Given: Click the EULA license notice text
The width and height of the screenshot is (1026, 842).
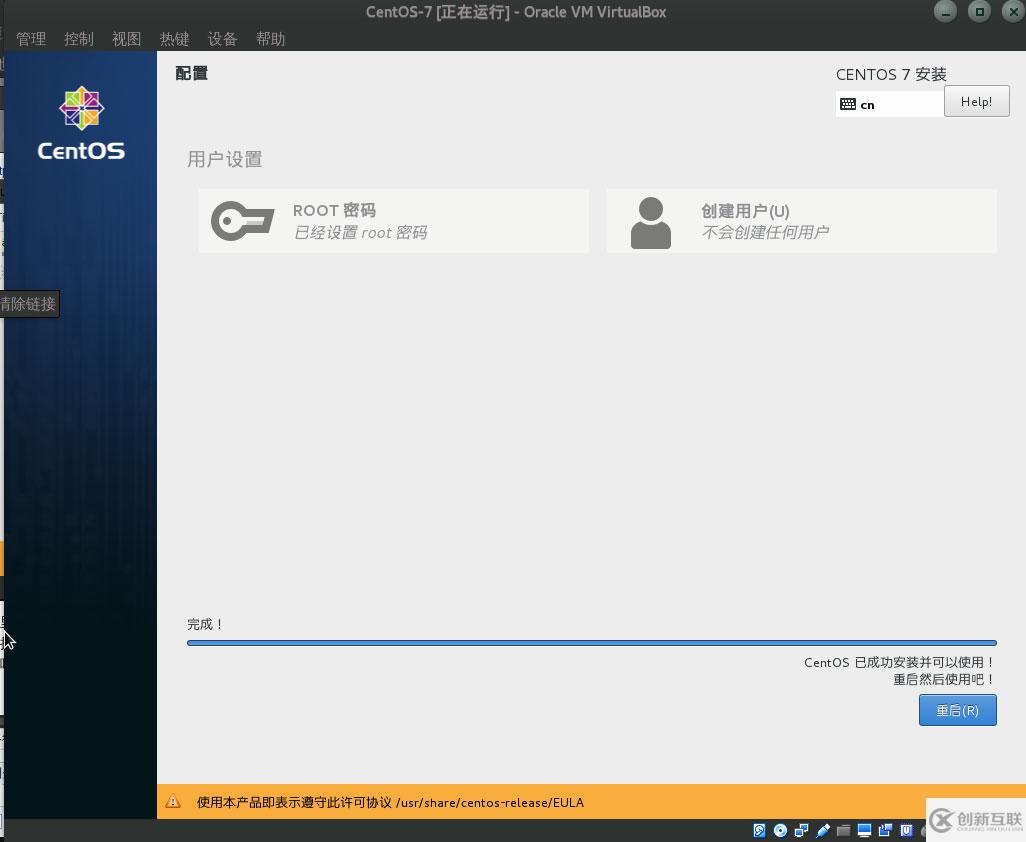Looking at the screenshot, I should (390, 802).
